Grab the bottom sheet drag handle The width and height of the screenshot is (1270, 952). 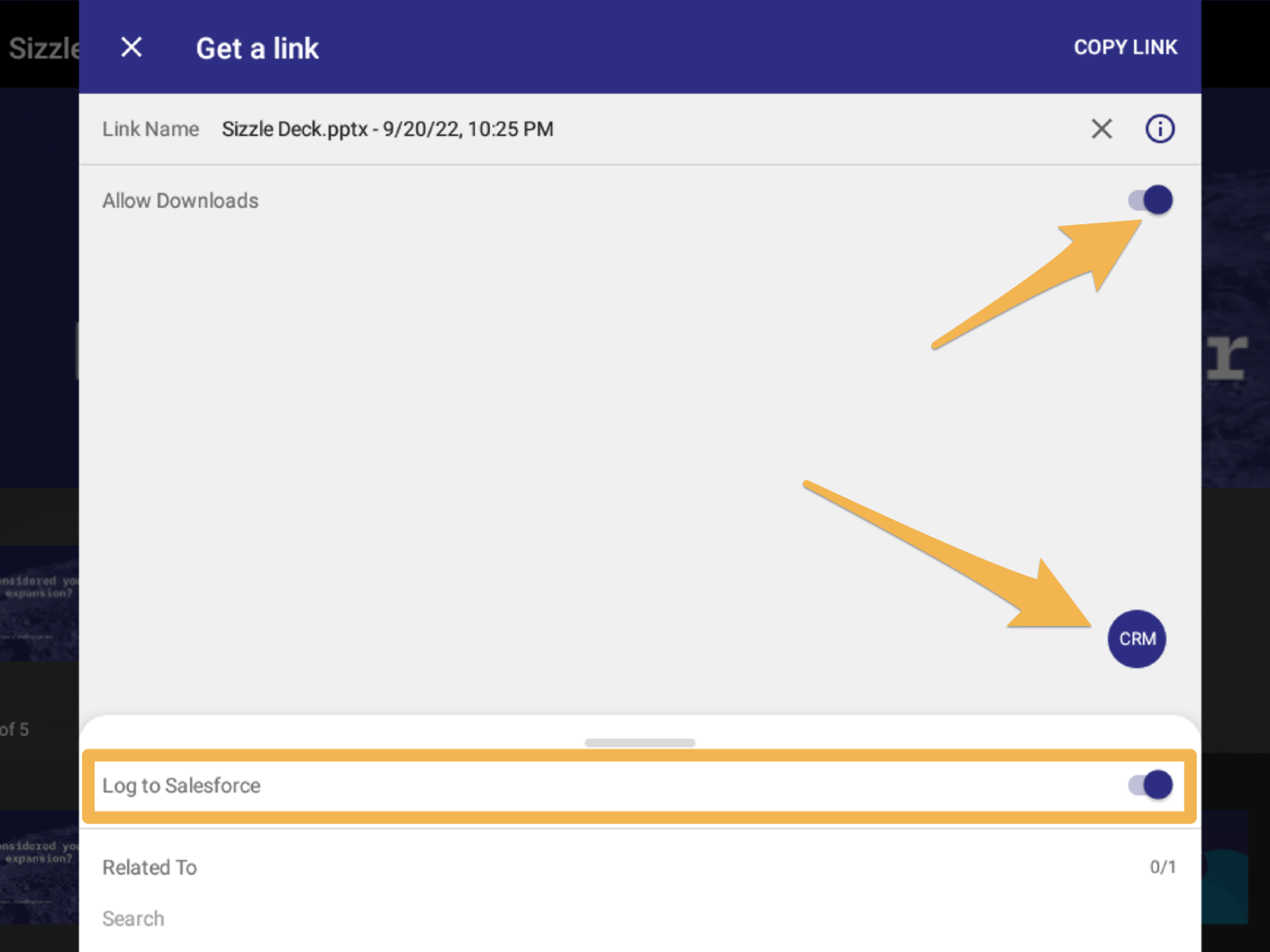640,743
